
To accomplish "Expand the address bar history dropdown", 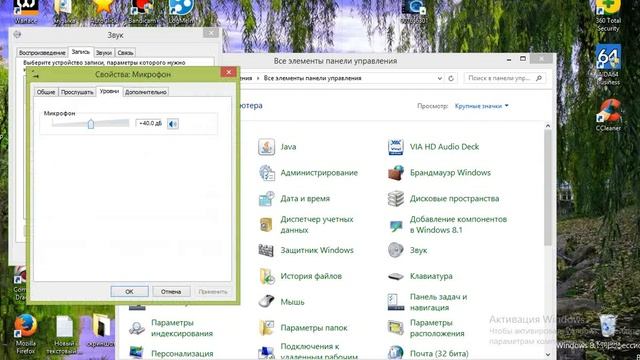I will click(x=439, y=78).
